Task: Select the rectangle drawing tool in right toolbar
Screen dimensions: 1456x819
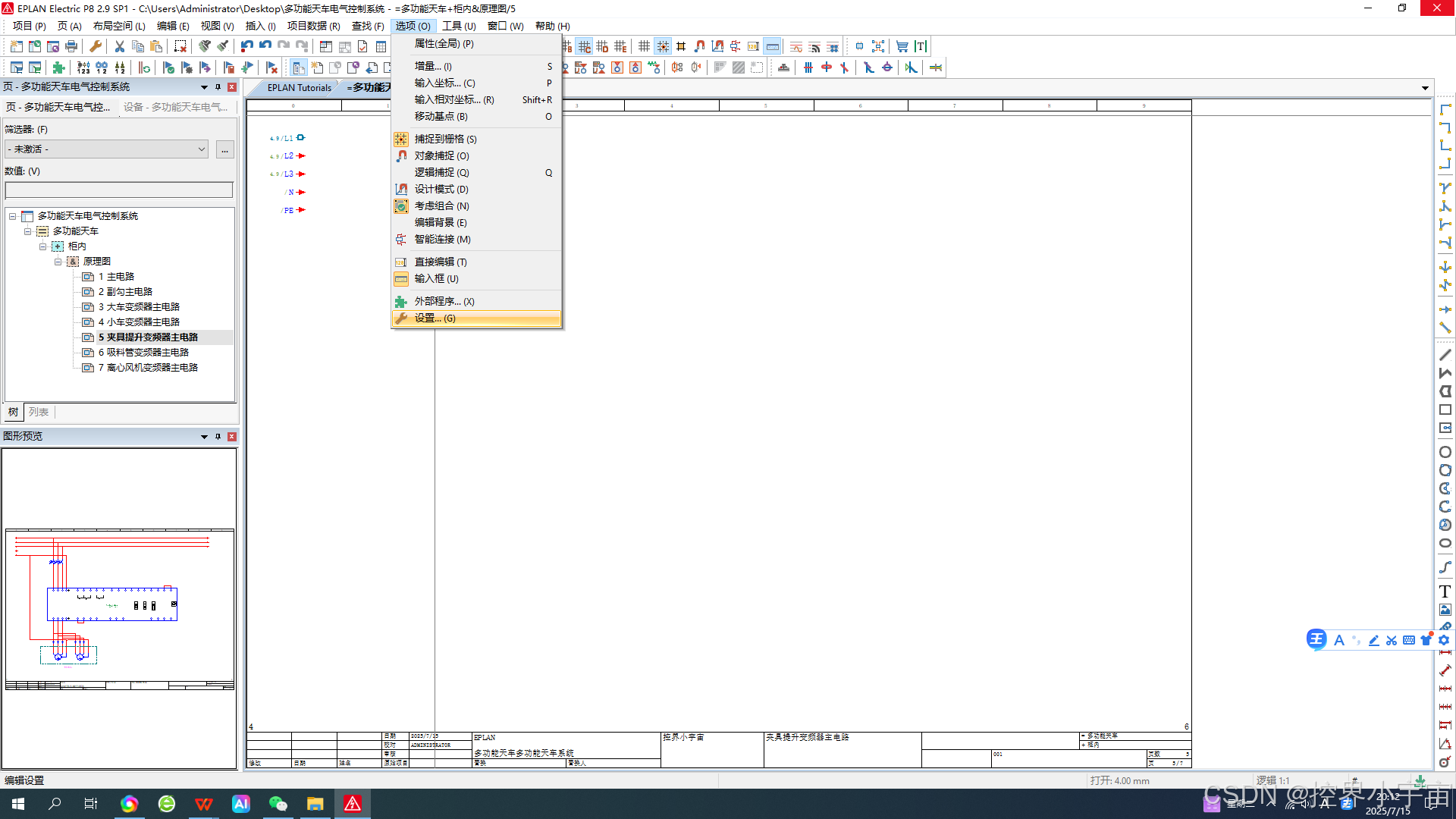Action: pyautogui.click(x=1445, y=409)
